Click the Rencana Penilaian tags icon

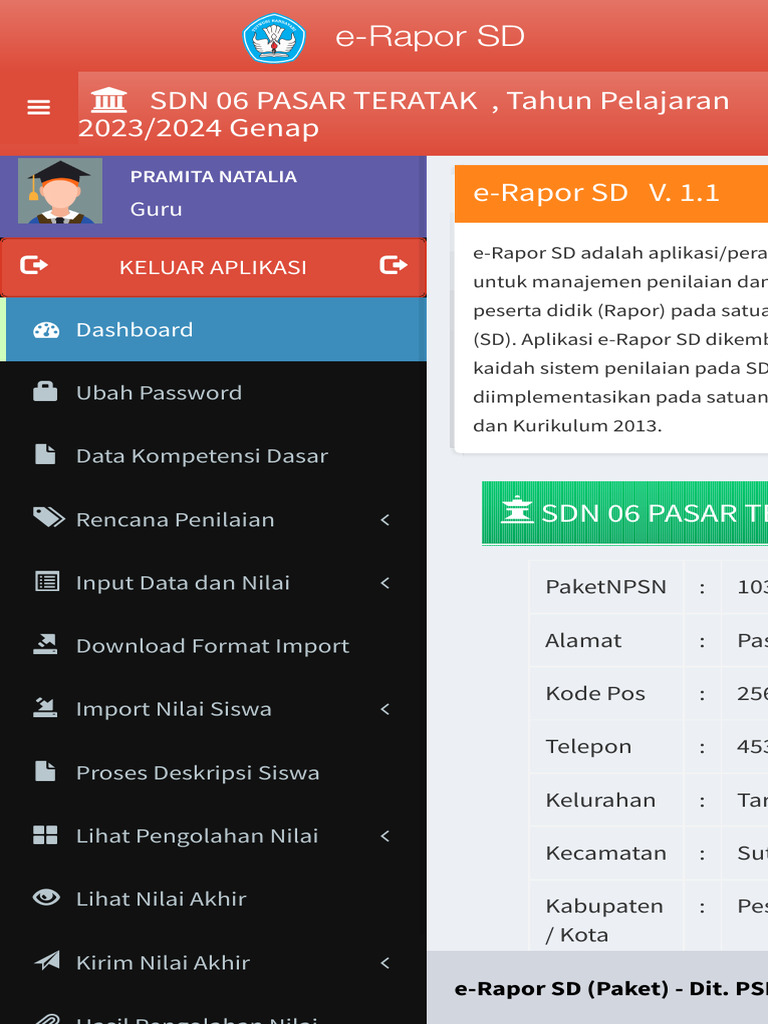click(49, 518)
